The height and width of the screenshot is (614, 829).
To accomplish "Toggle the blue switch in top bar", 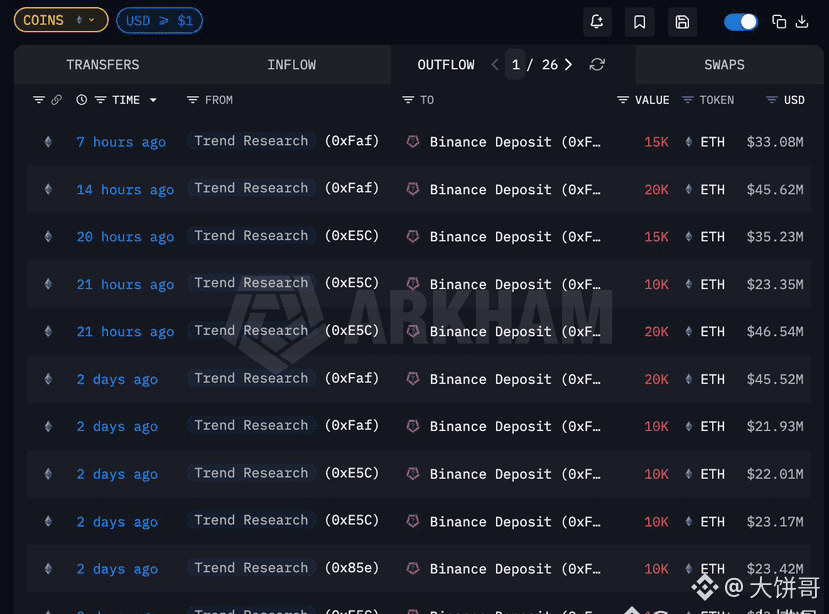I will click(x=741, y=22).
